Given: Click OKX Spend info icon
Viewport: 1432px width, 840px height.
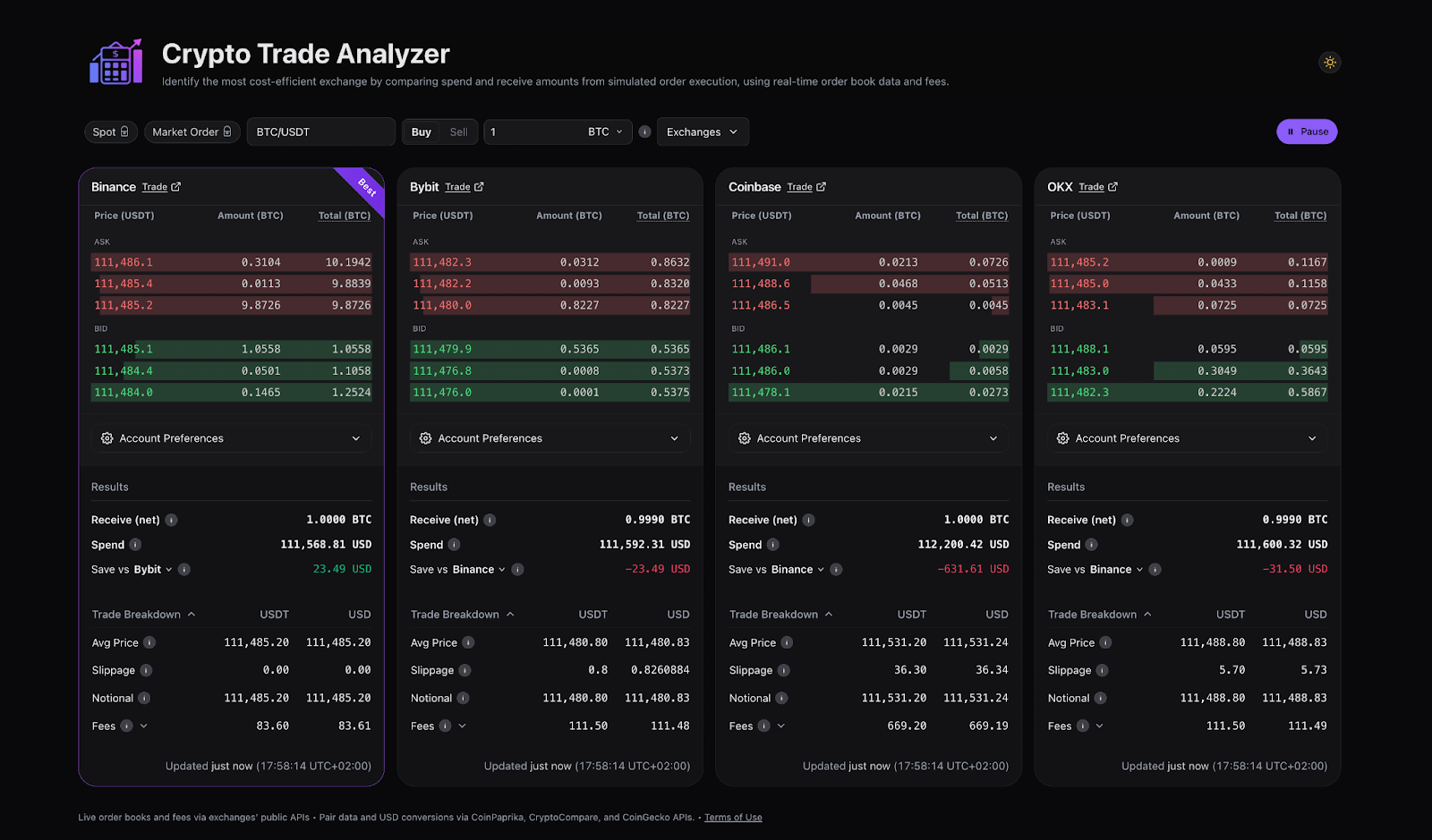Looking at the screenshot, I should pyautogui.click(x=1091, y=545).
